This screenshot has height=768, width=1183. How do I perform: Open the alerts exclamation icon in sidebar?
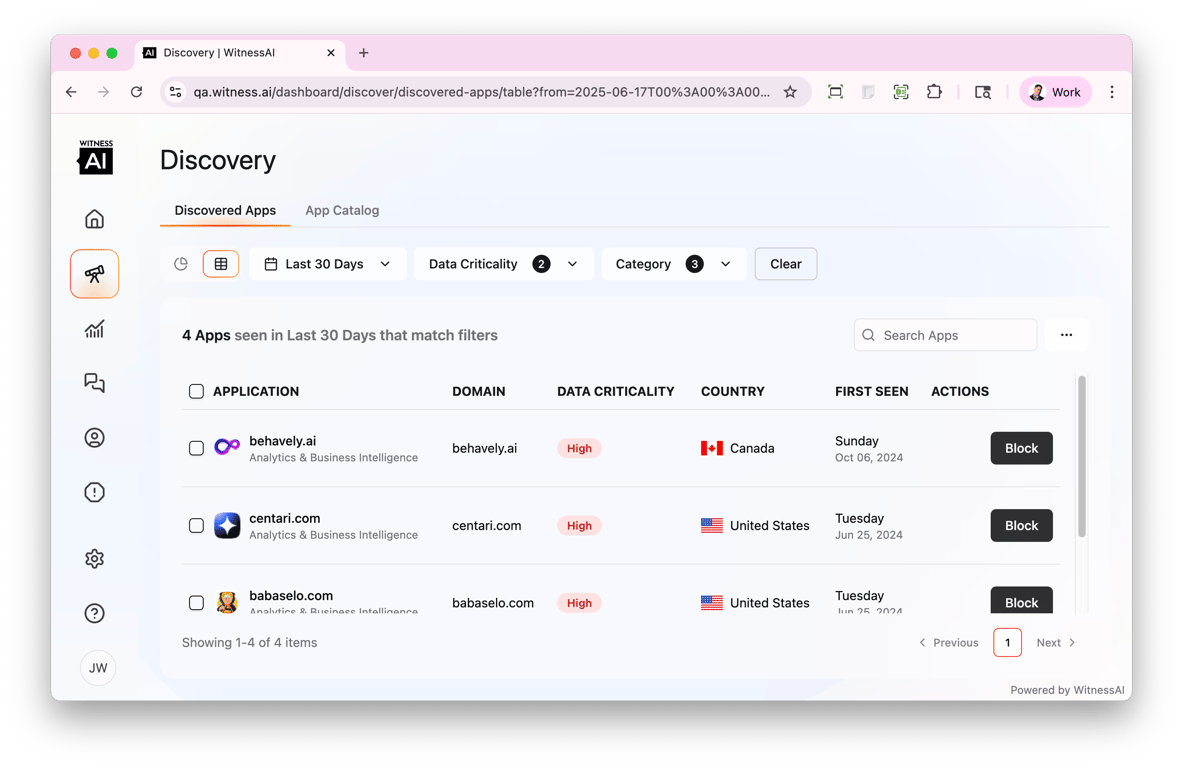pyautogui.click(x=94, y=493)
